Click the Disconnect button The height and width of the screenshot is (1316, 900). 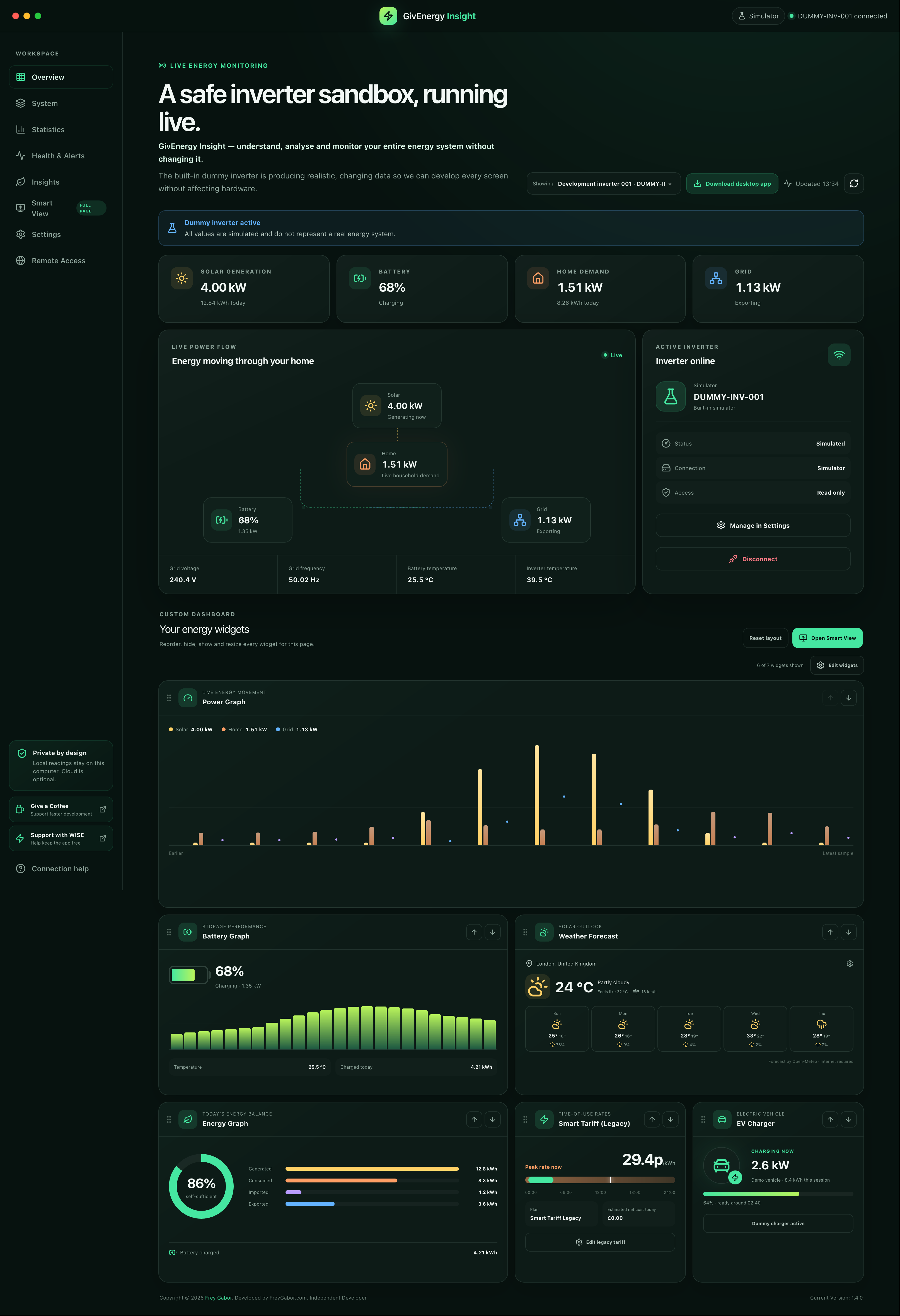point(753,559)
